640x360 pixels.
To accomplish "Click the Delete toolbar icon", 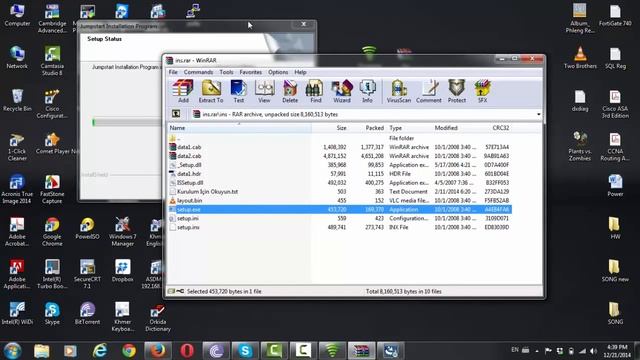I will pyautogui.click(x=290, y=91).
